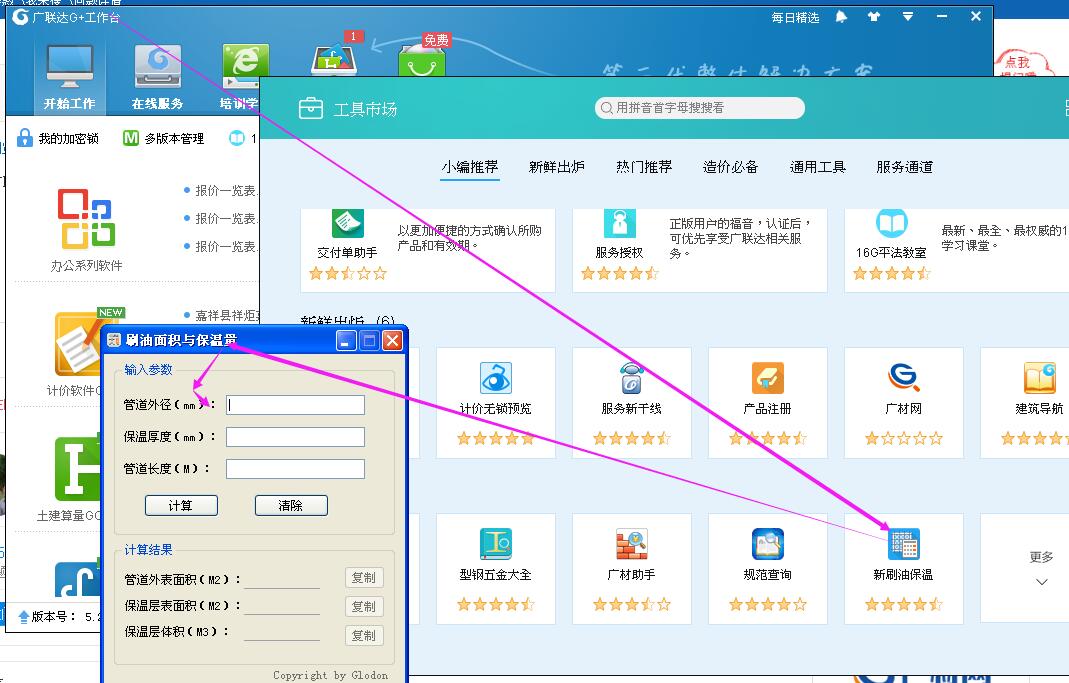The image size is (1069, 683).
Task: Click the 刷油面积与保温量 window title icon
Action: pyautogui.click(x=114, y=339)
